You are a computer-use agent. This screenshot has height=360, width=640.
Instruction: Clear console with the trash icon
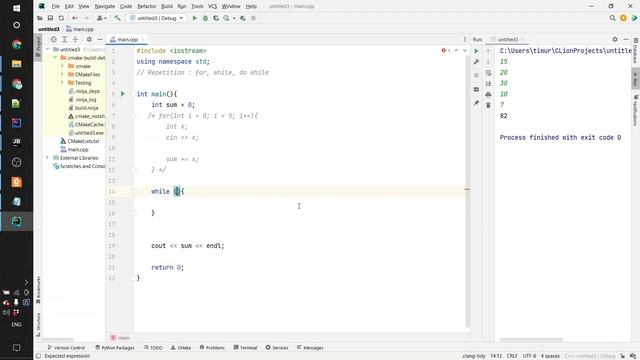coord(489,105)
